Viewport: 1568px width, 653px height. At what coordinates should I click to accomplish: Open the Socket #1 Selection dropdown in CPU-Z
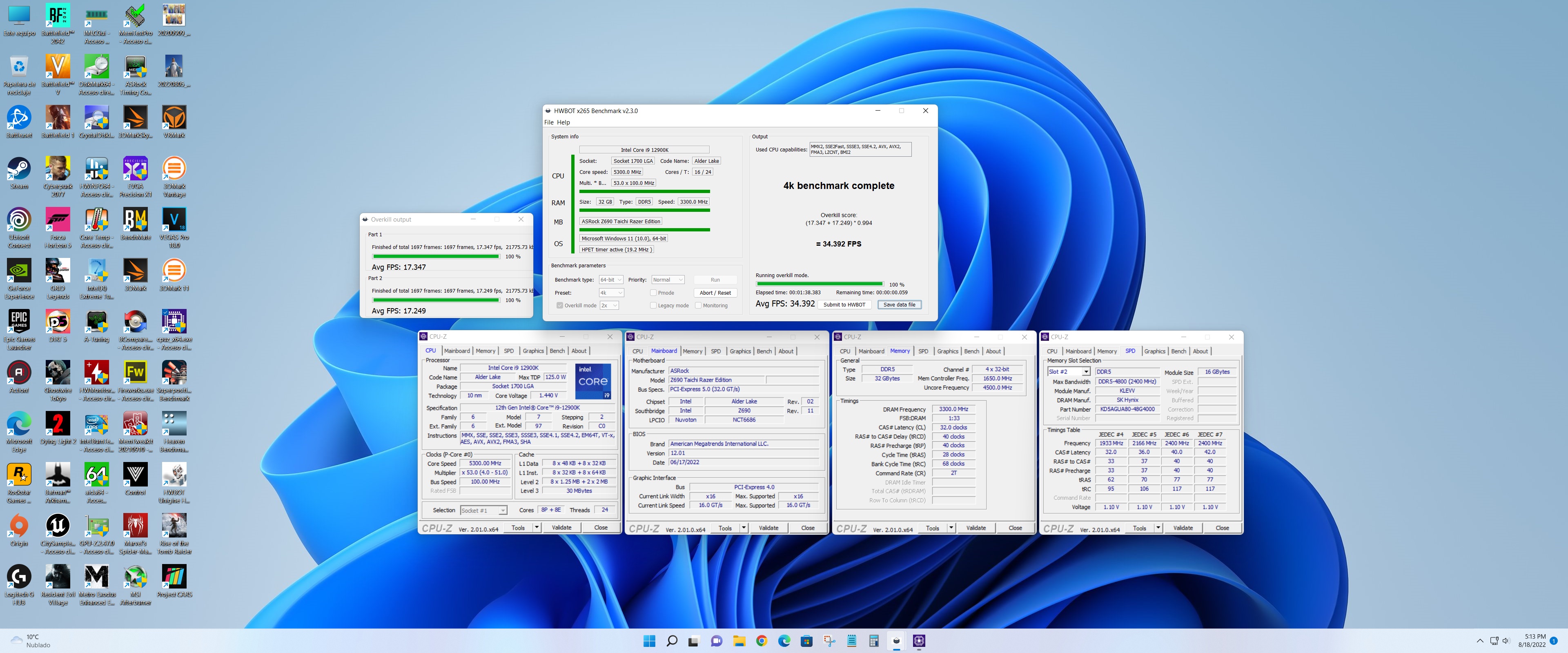coord(483,511)
